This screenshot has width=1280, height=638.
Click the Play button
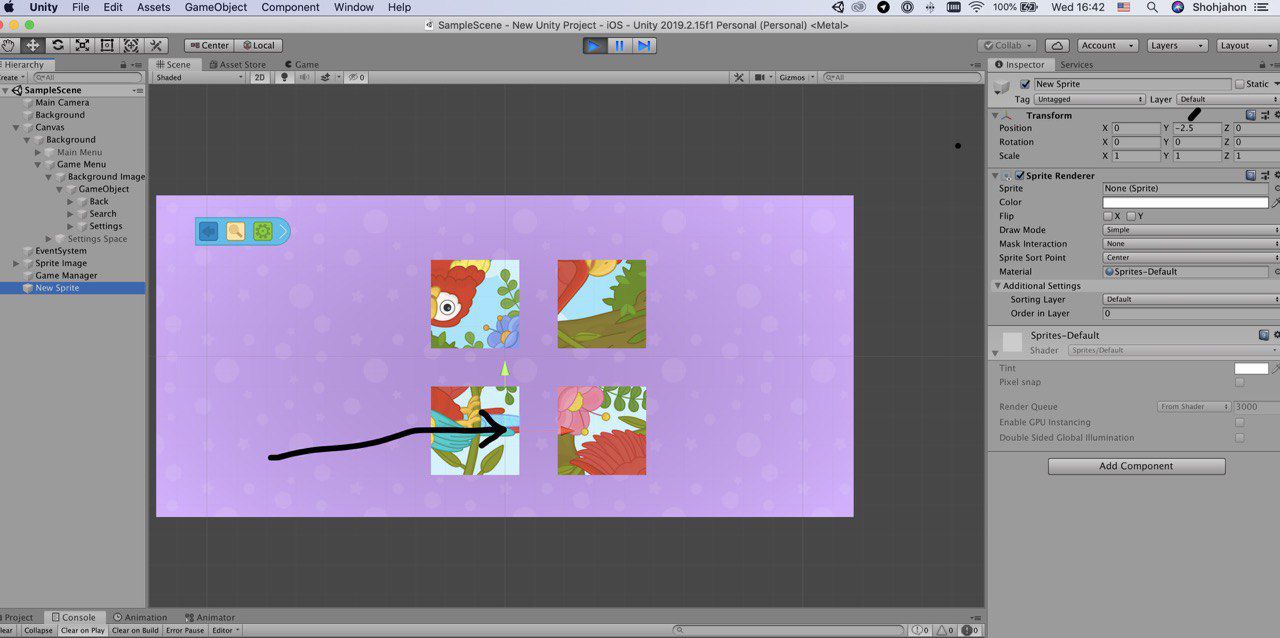tap(595, 45)
